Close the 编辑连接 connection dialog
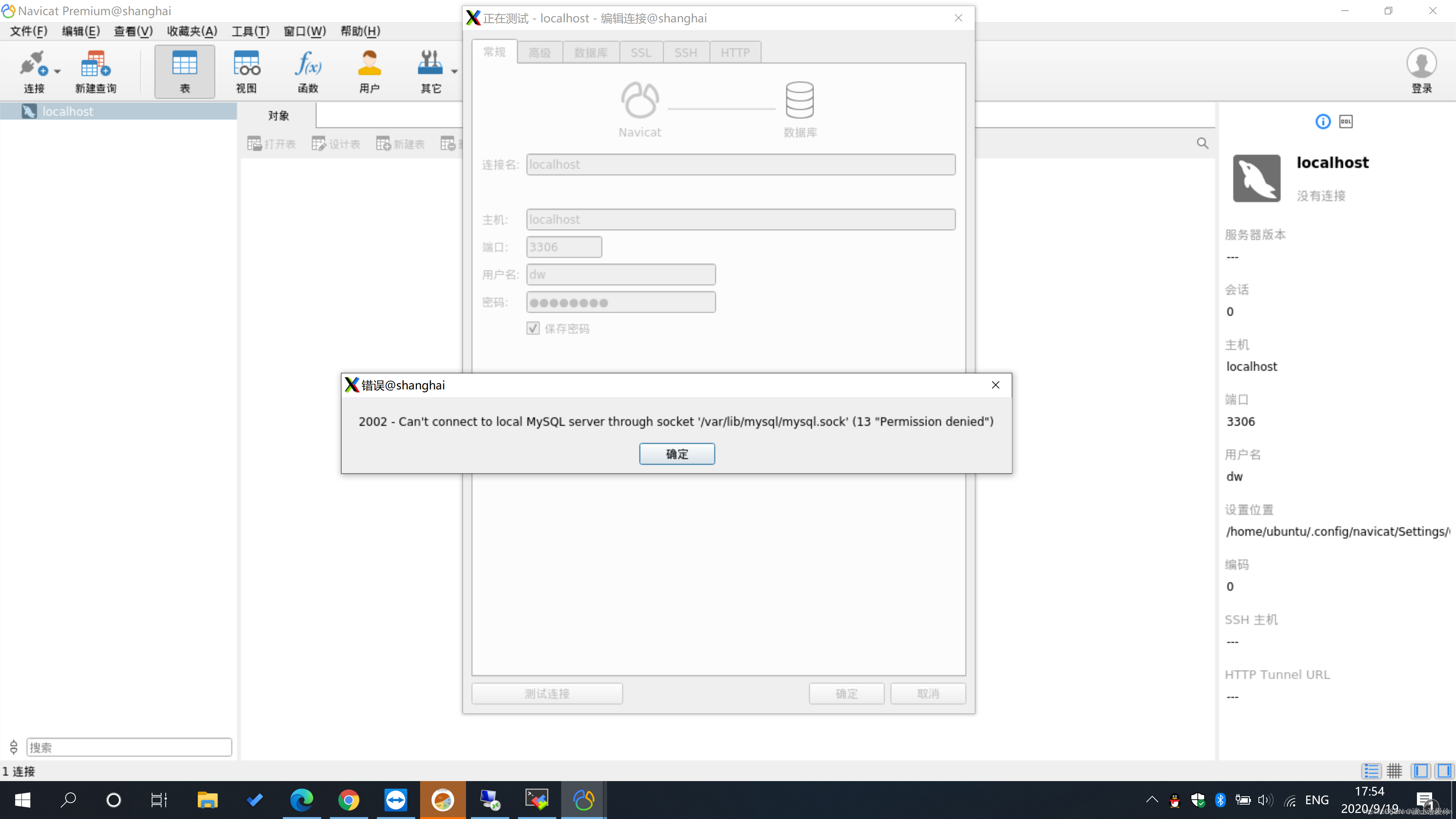This screenshot has width=1456, height=819. click(958, 18)
